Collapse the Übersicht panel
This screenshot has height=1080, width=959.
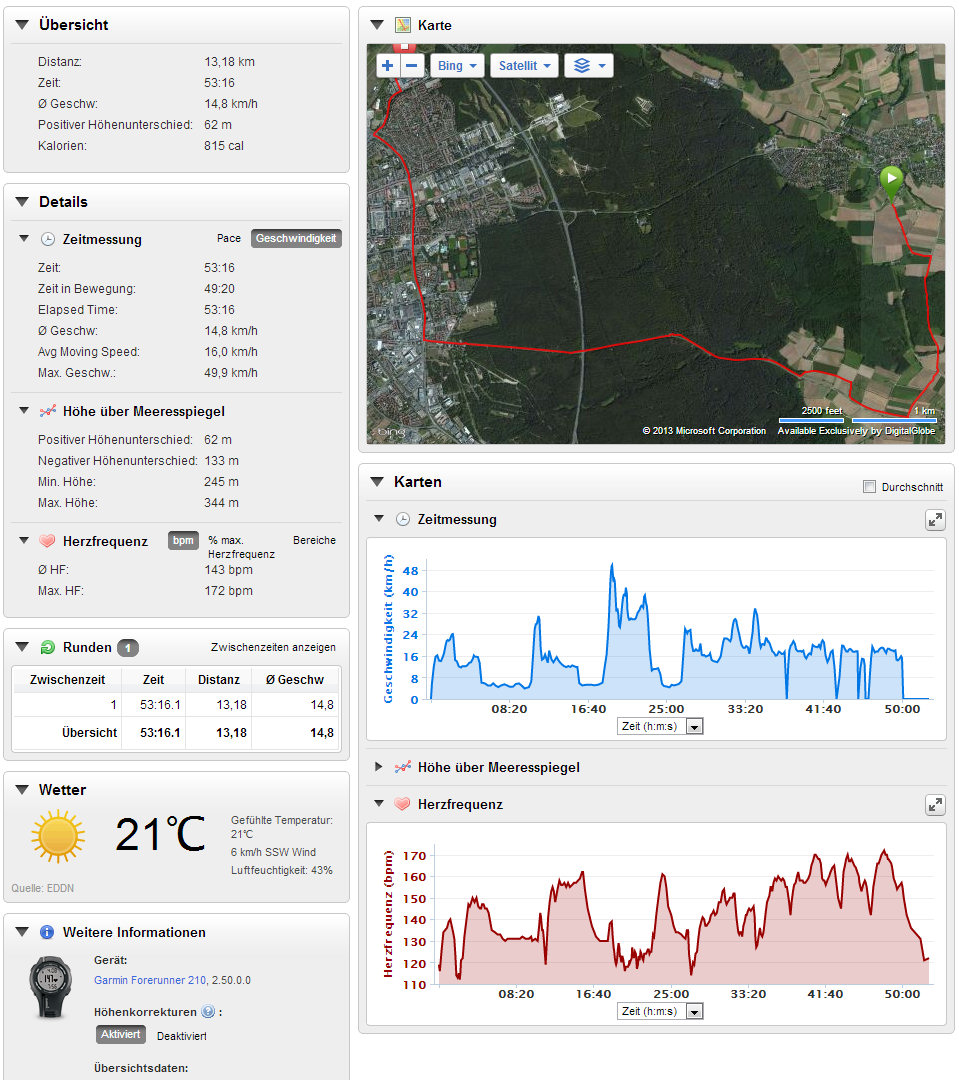click(22, 24)
